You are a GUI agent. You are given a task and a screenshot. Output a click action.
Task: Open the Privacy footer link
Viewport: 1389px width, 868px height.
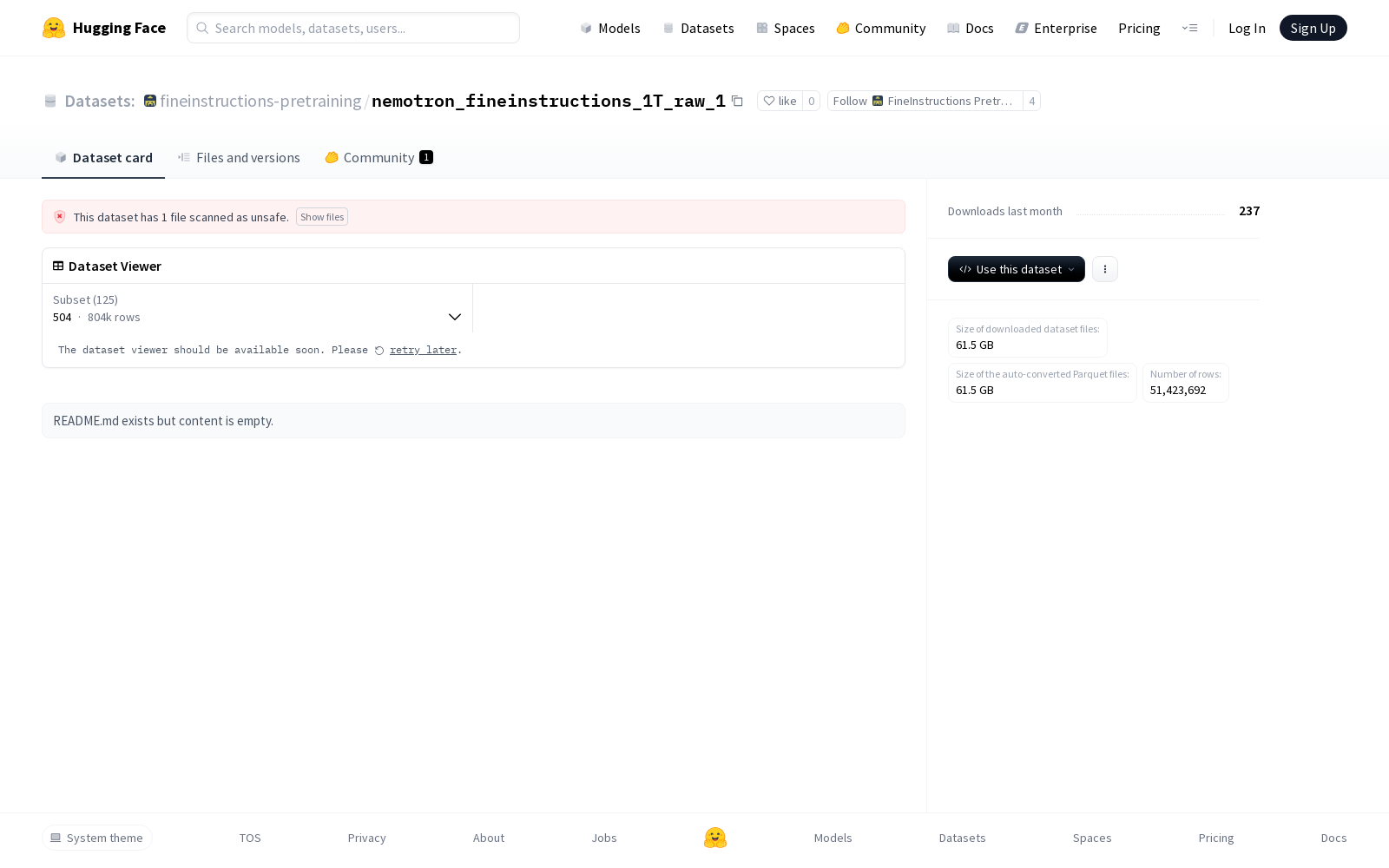pos(367,838)
